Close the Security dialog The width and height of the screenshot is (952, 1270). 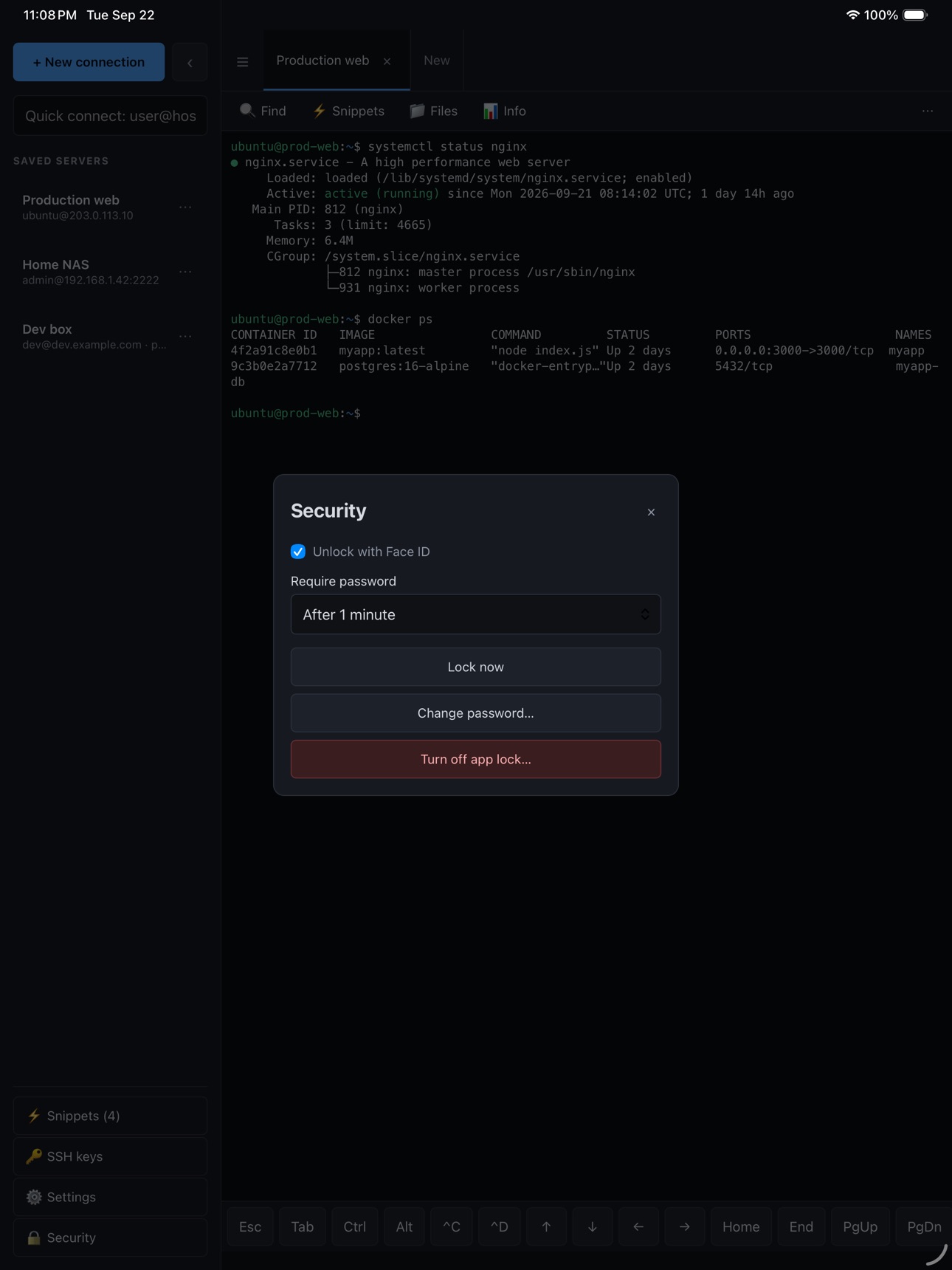tap(651, 512)
